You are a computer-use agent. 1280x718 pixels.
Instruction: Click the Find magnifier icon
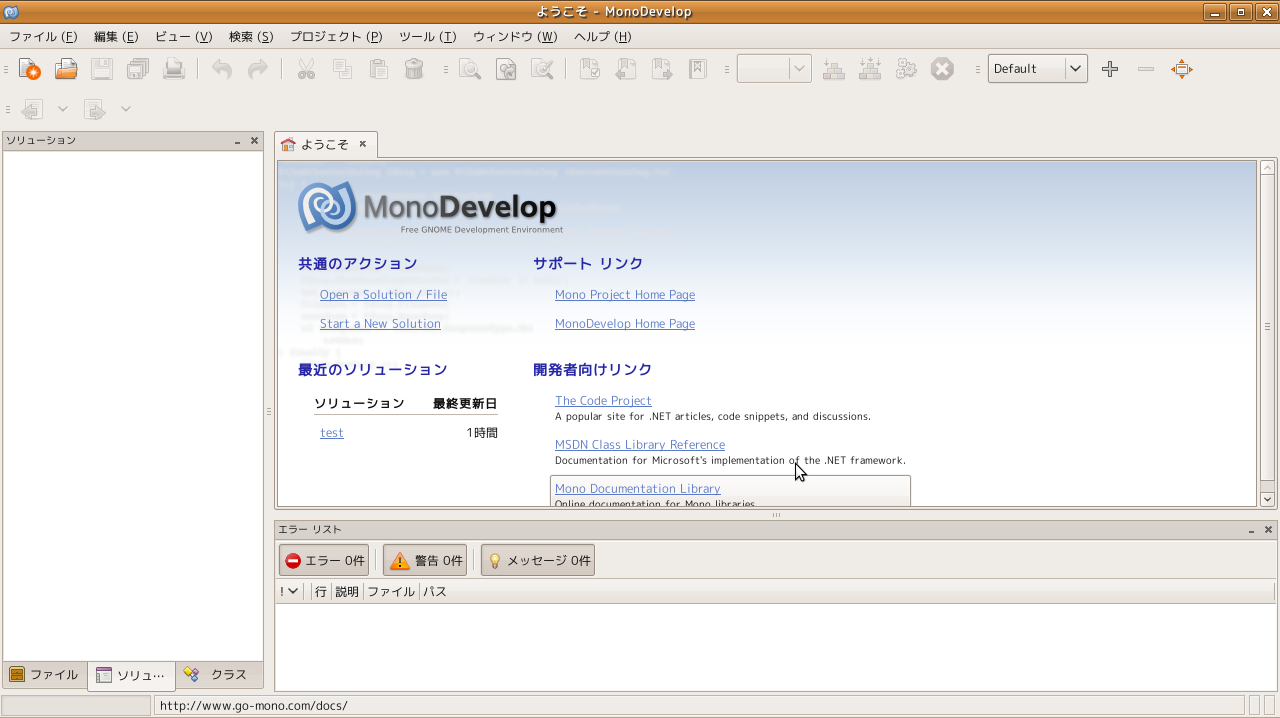click(x=470, y=69)
